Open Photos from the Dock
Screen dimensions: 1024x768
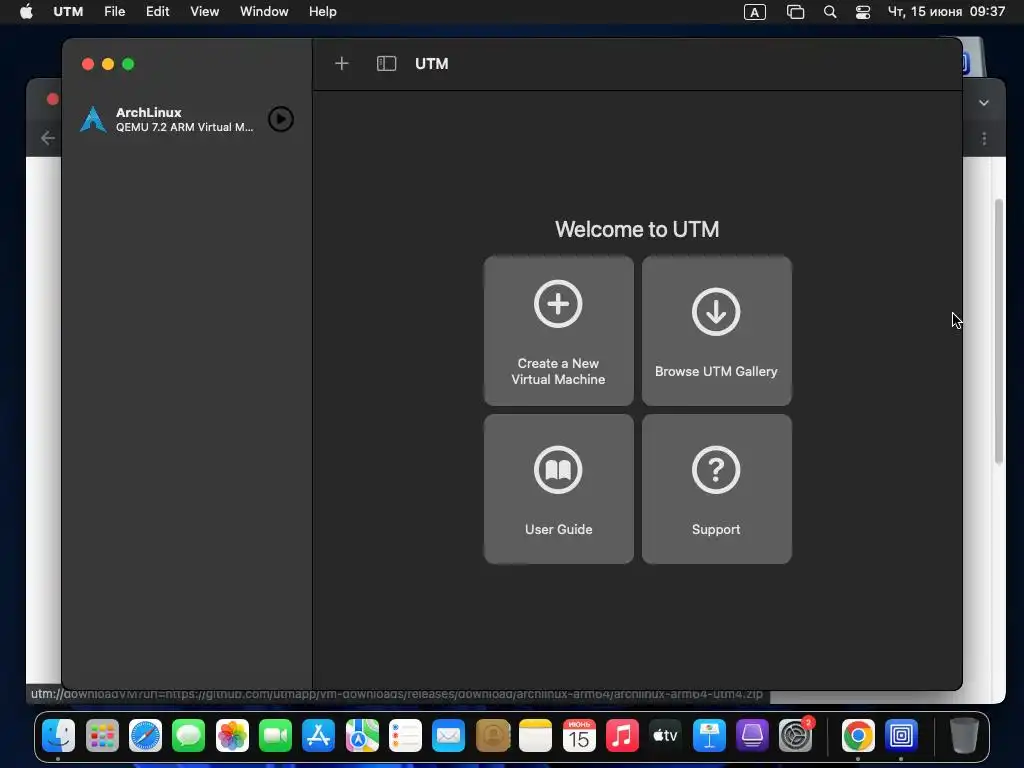point(232,736)
